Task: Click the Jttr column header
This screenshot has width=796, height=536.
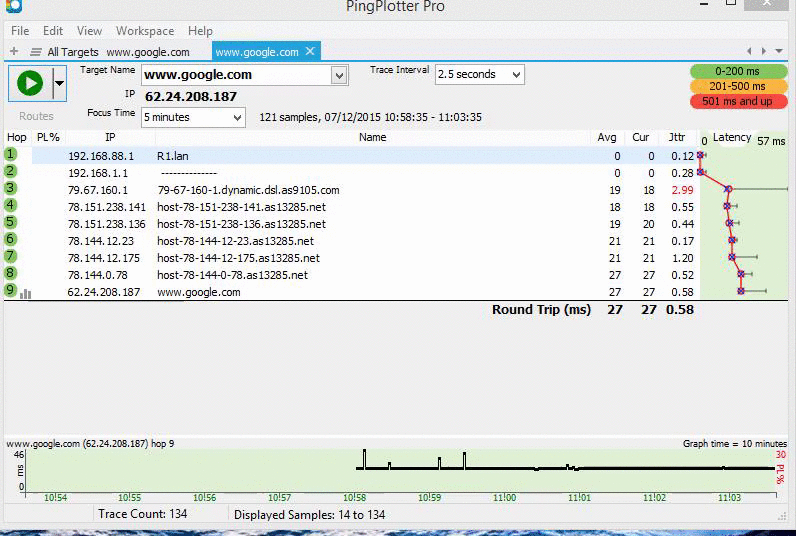Action: click(x=677, y=138)
